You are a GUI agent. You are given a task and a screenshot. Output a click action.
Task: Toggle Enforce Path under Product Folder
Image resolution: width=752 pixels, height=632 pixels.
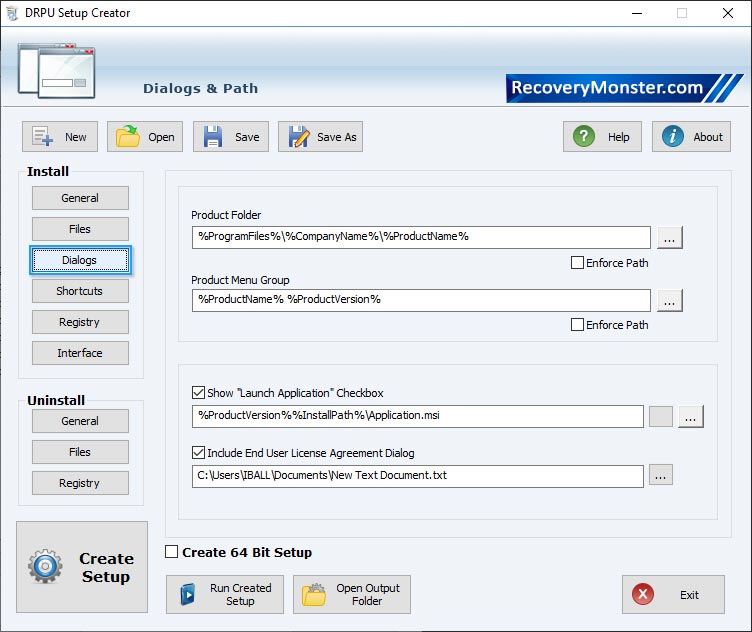(577, 263)
